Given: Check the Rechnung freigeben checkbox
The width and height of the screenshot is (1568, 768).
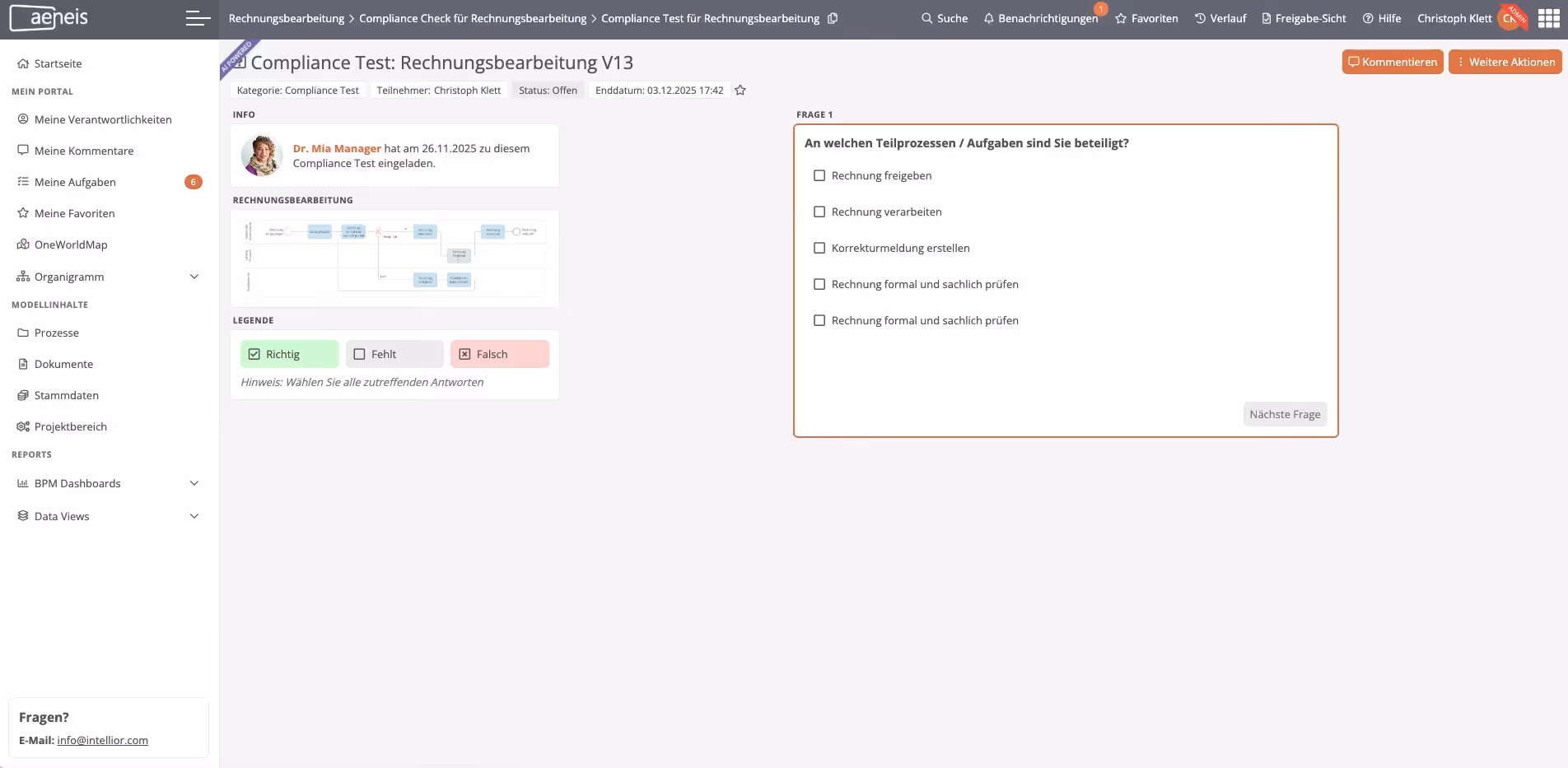Looking at the screenshot, I should tap(819, 175).
